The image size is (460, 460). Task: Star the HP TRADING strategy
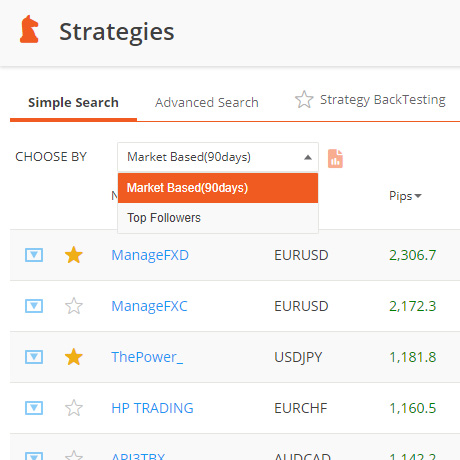pos(73,408)
